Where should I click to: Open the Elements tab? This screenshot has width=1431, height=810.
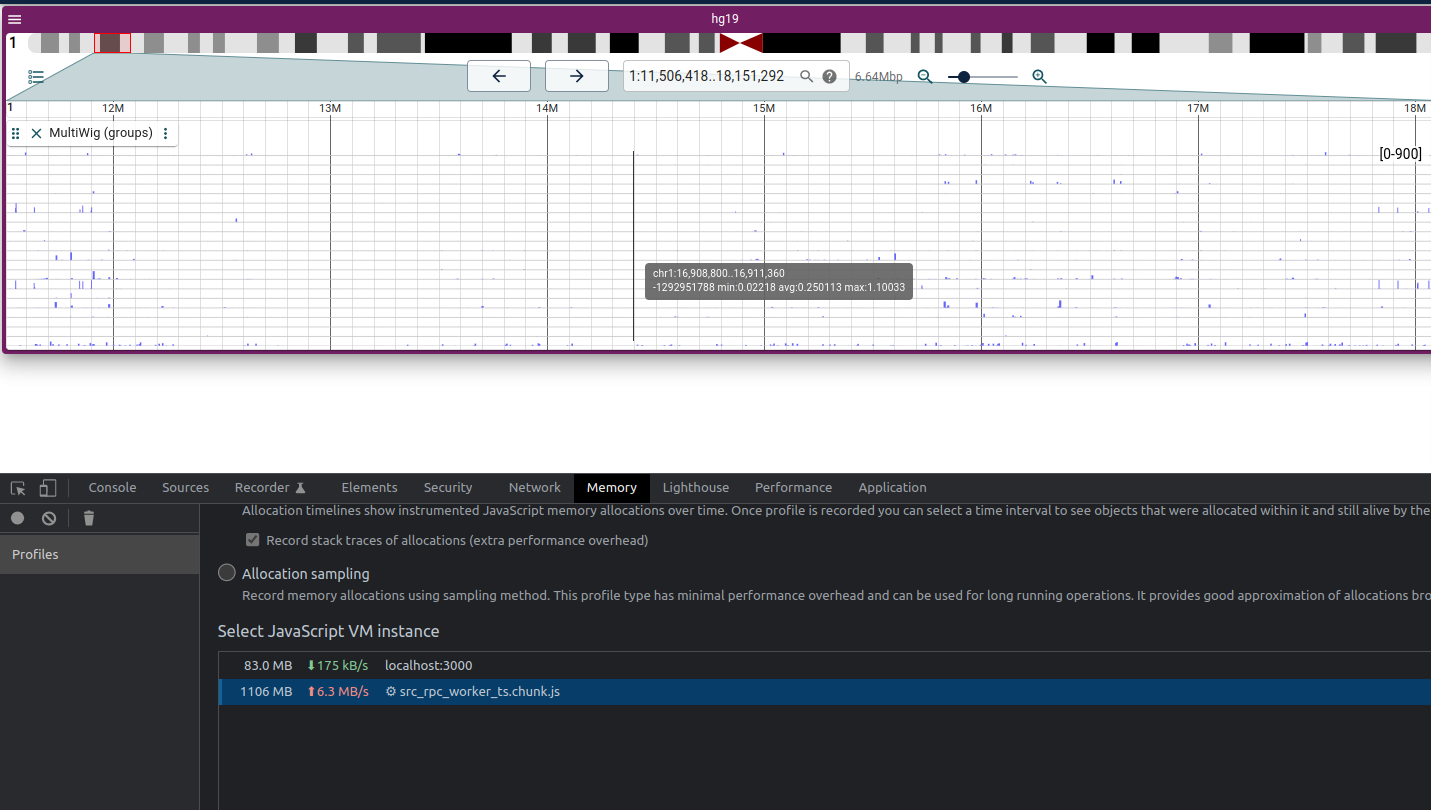click(x=369, y=488)
